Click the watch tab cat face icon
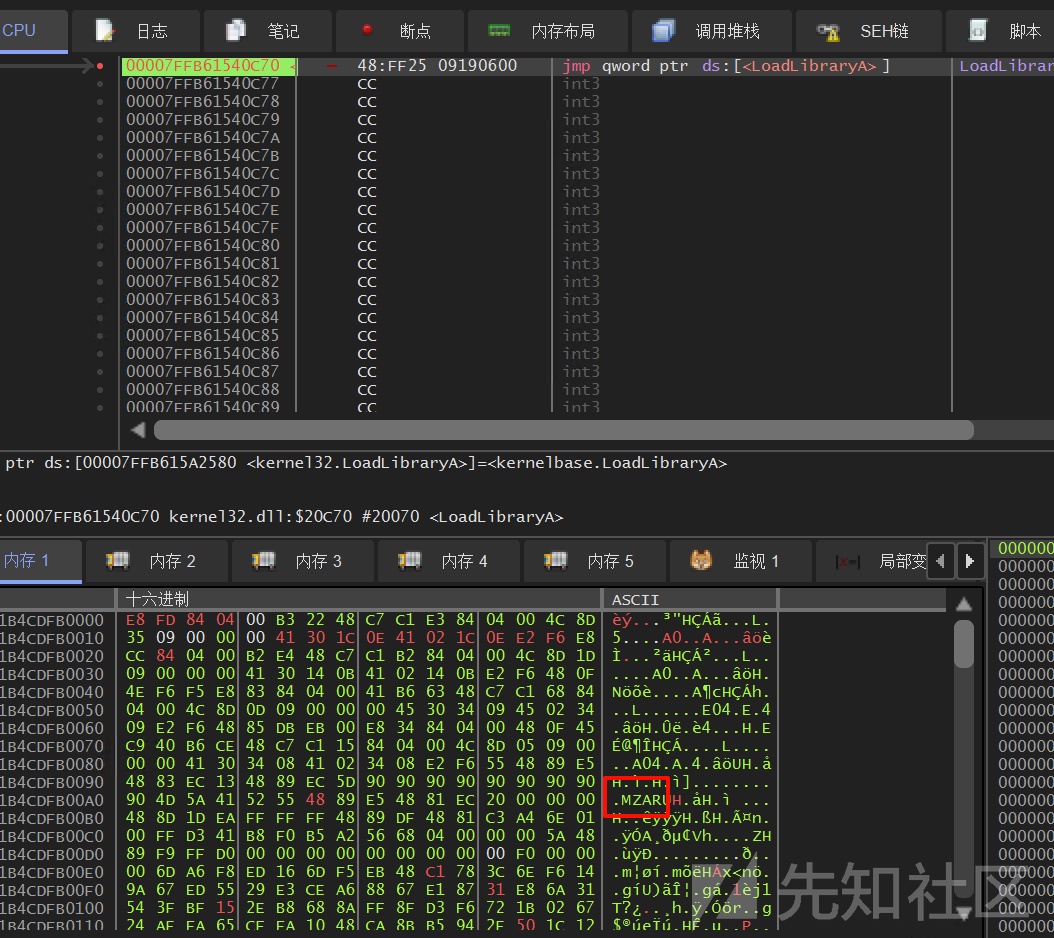The height and width of the screenshot is (938, 1054). 701,560
